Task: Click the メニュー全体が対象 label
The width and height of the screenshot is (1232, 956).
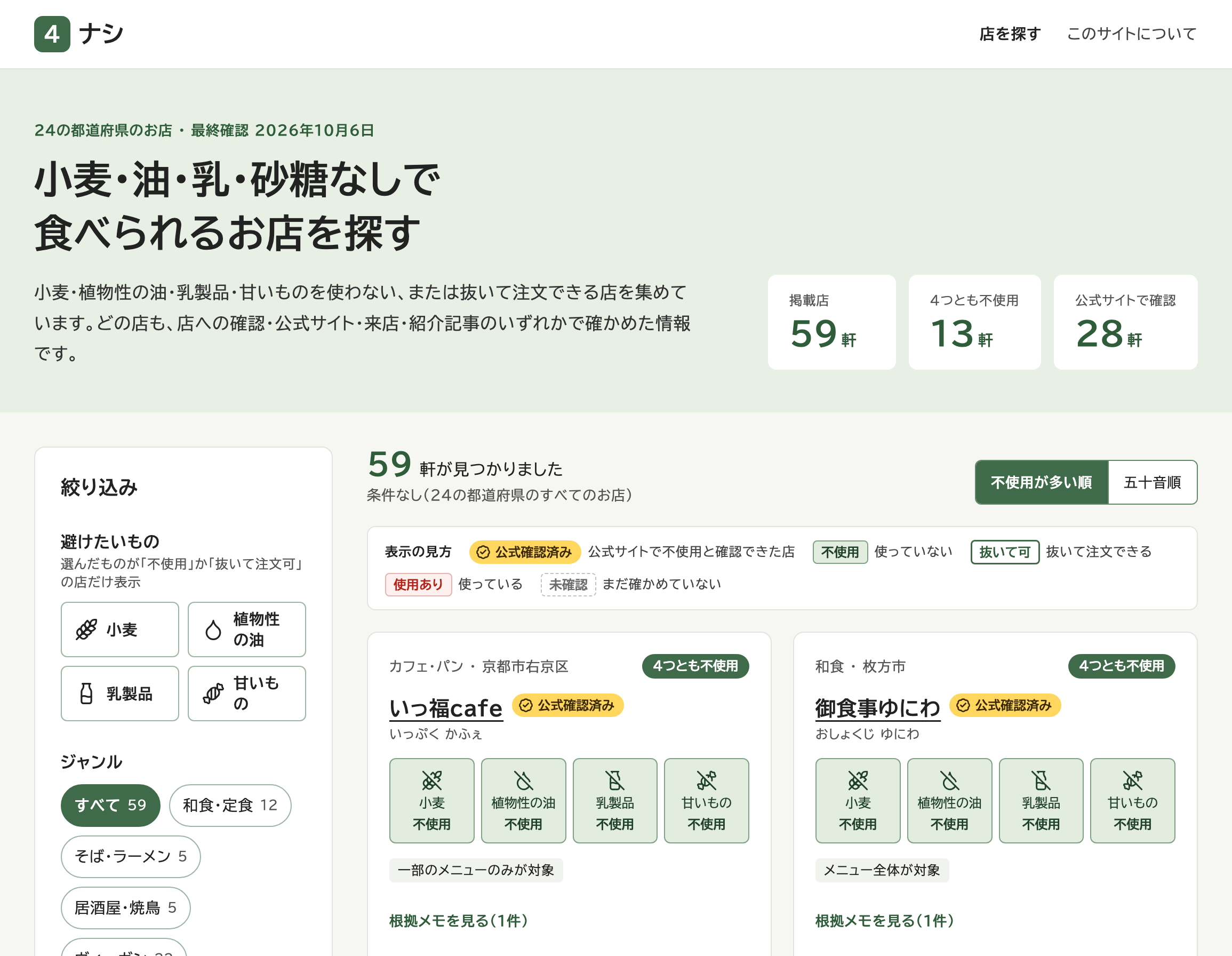Action: [882, 870]
